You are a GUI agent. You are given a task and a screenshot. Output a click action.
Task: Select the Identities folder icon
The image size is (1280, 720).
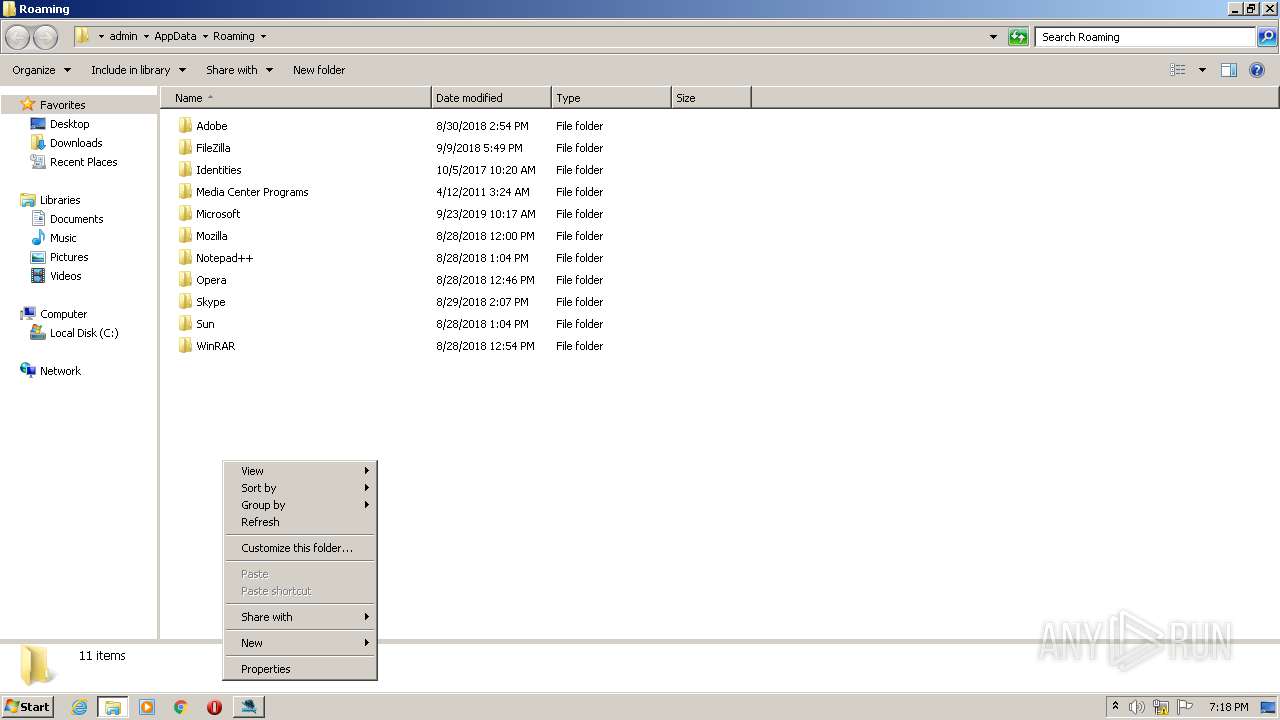coord(185,170)
